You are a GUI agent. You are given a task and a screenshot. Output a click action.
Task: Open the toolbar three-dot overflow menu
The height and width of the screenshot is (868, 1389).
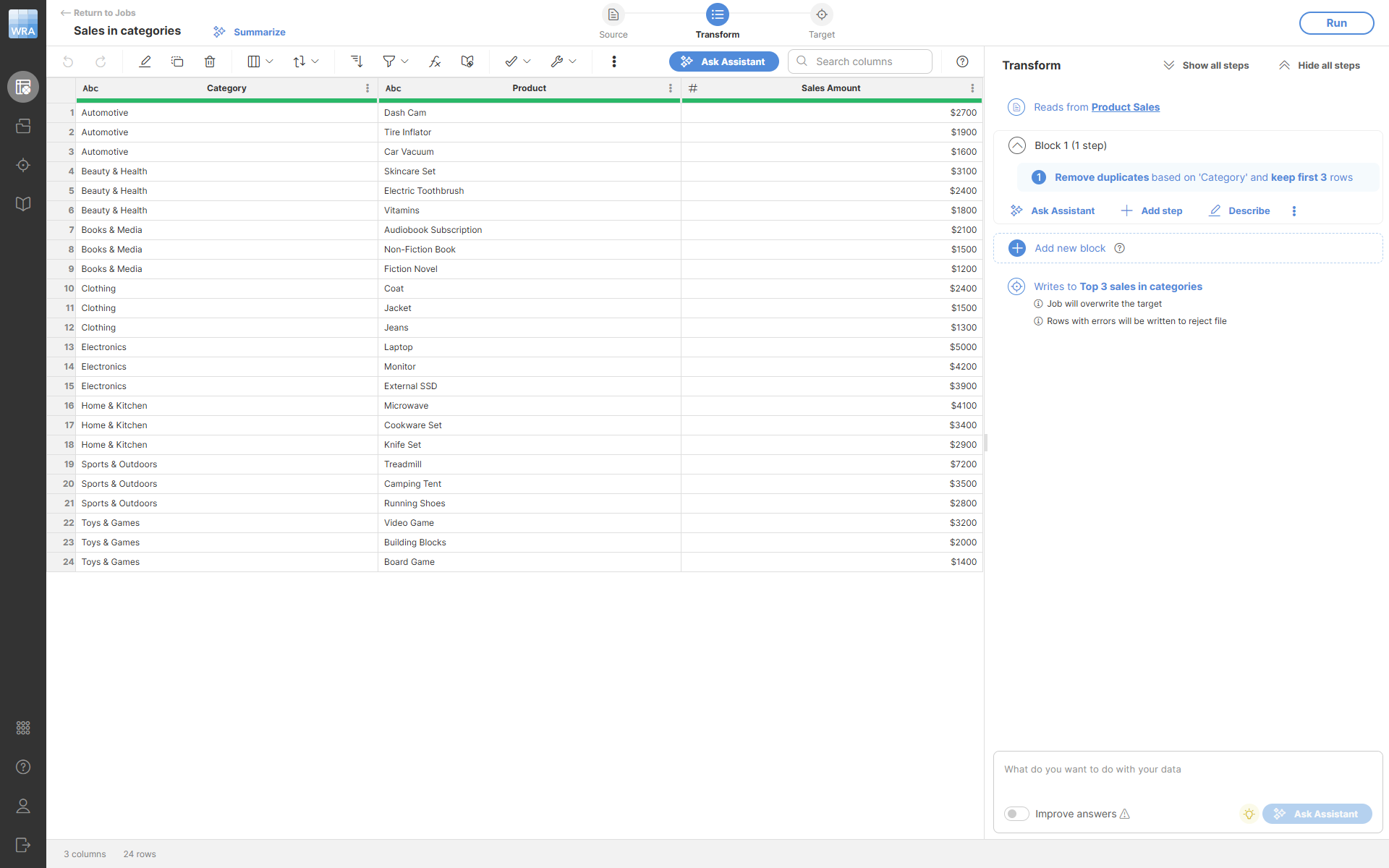coord(614,61)
